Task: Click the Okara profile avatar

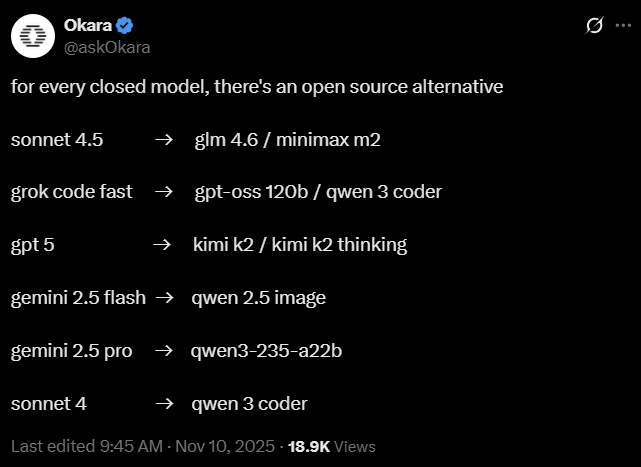Action: pos(33,36)
